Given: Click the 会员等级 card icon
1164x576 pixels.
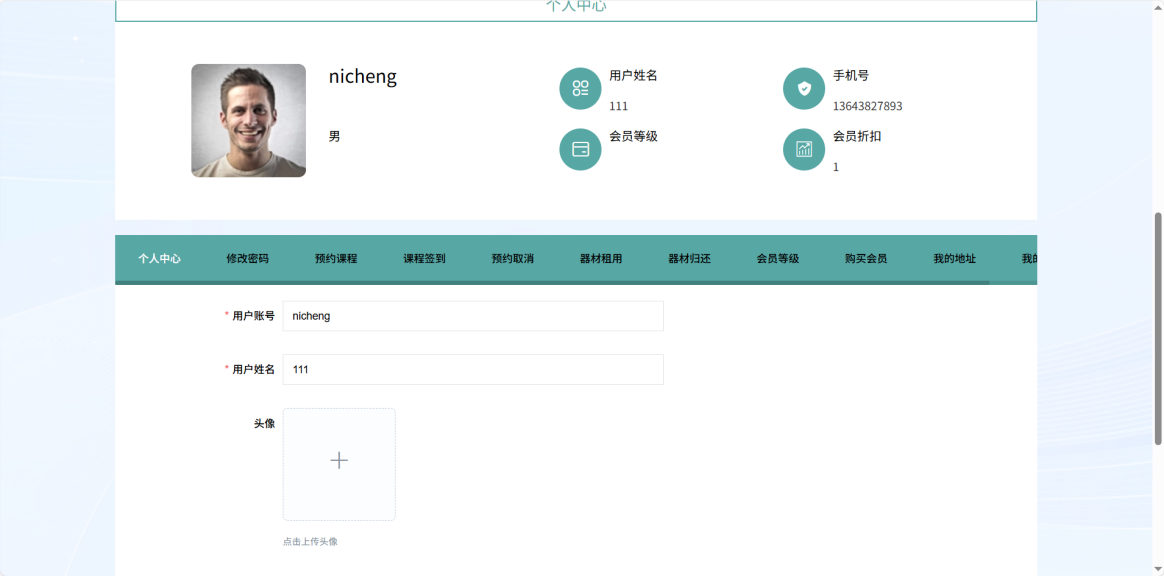Looking at the screenshot, I should [580, 149].
